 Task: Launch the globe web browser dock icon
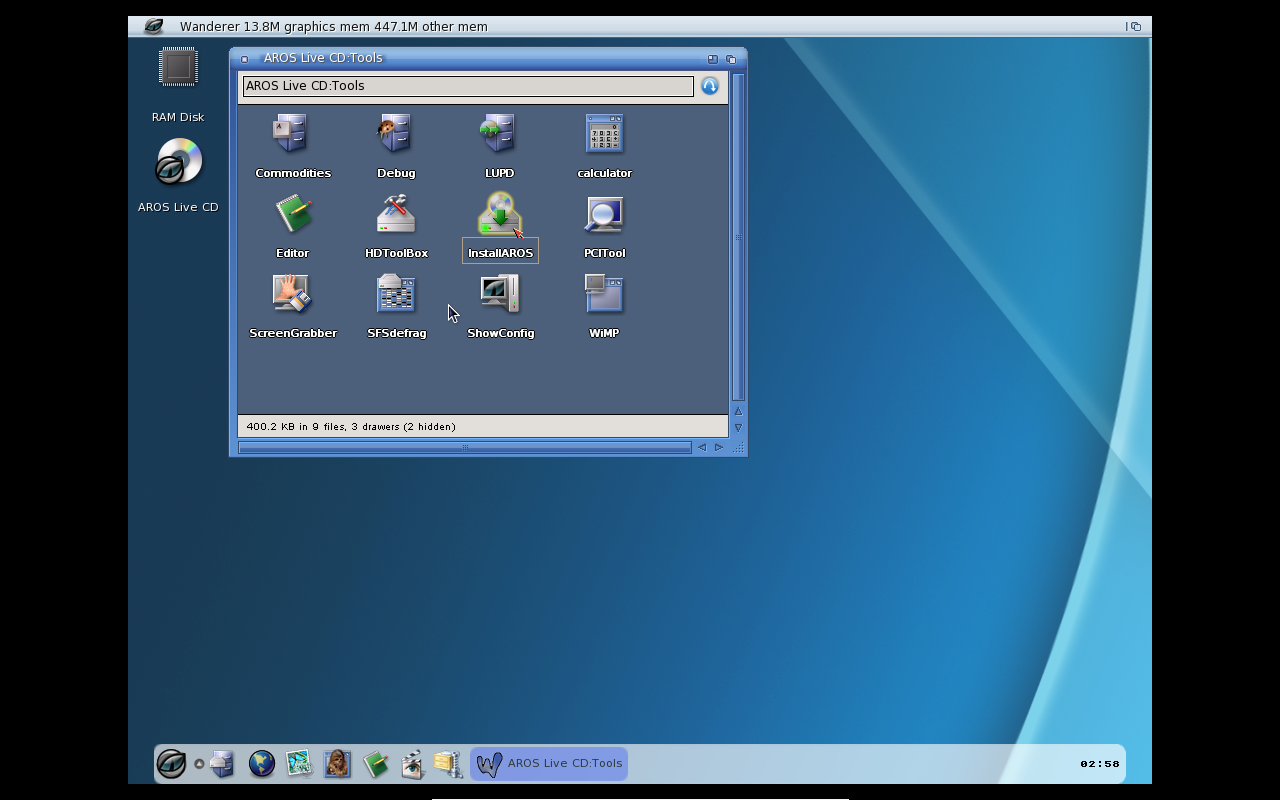tap(262, 764)
